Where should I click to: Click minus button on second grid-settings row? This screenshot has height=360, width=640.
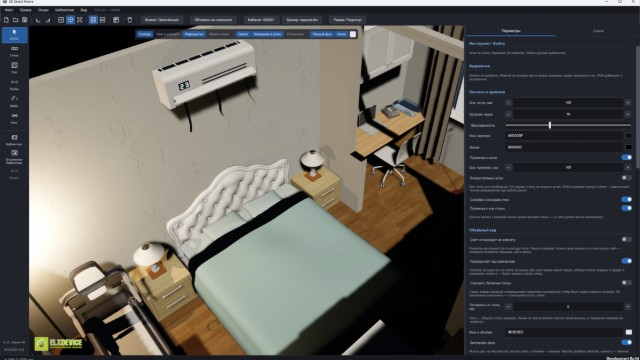click(508, 114)
